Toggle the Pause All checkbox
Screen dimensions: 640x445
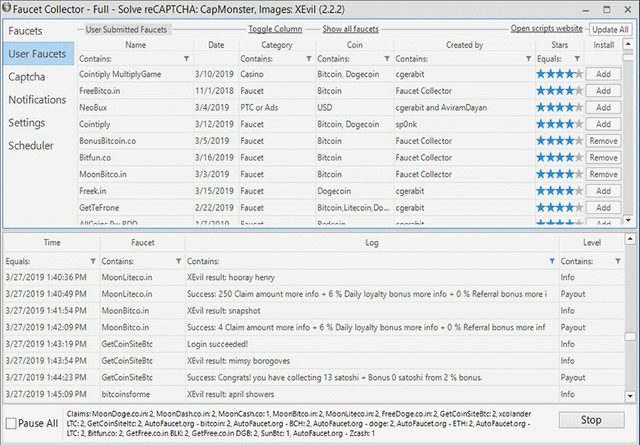[x=11, y=423]
